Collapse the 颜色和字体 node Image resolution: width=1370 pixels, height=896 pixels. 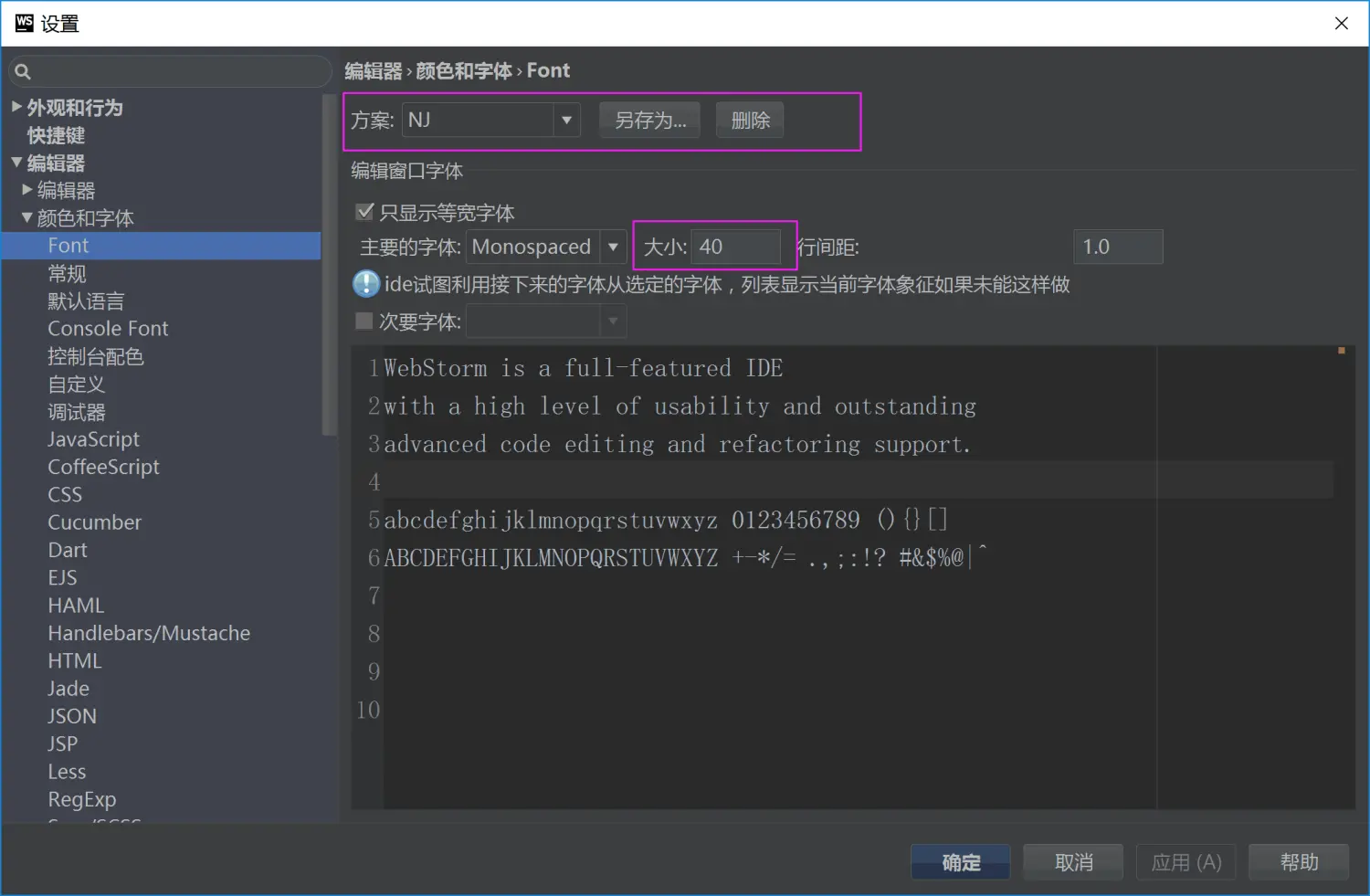[27, 217]
